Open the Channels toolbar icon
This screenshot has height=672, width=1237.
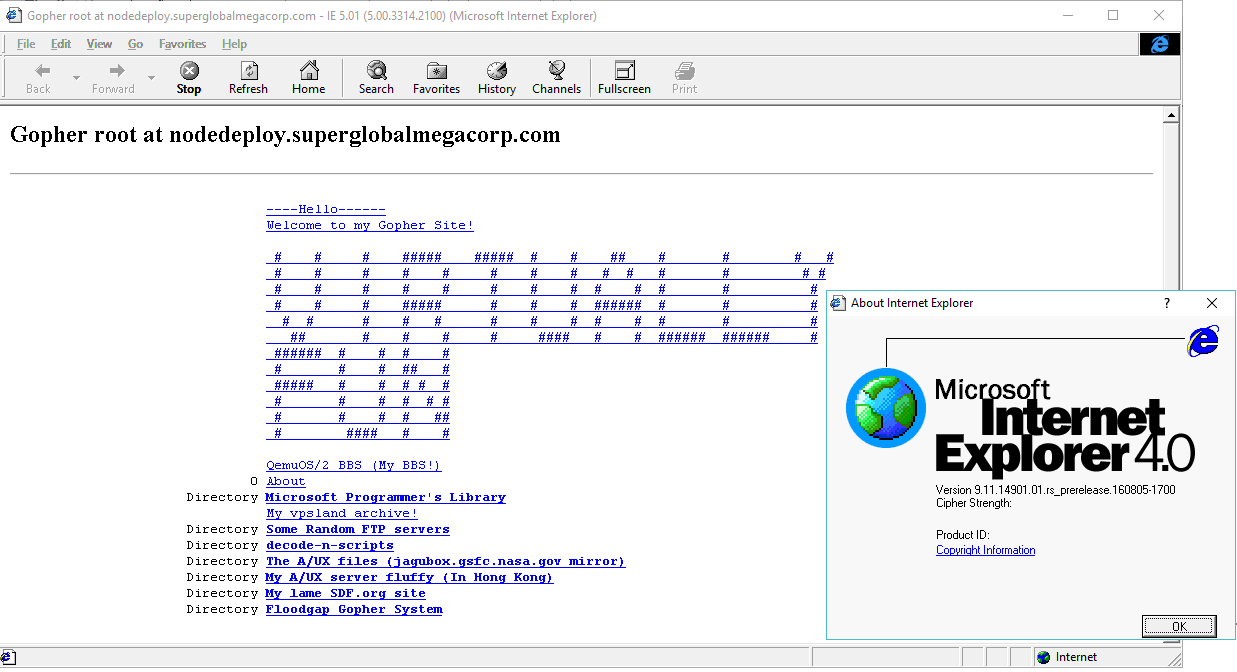(556, 77)
